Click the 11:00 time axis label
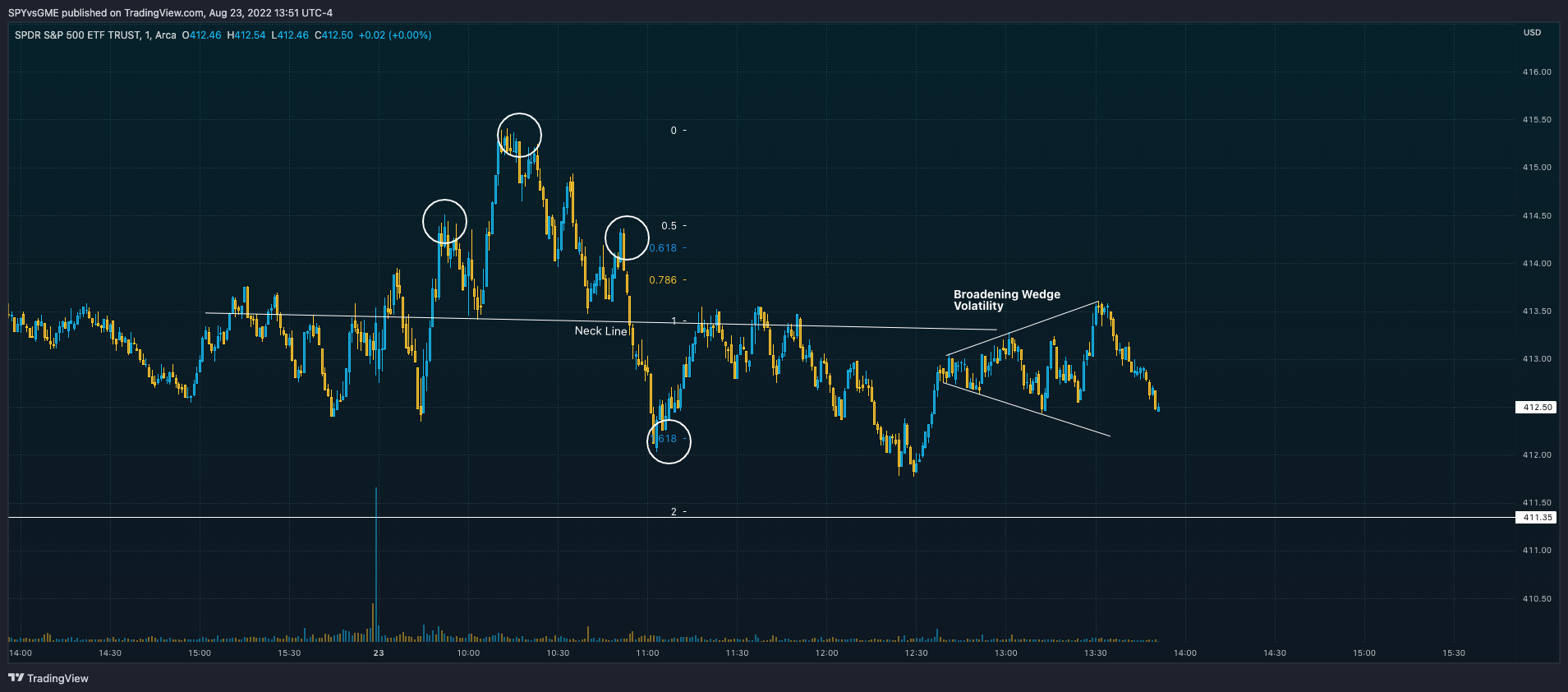The width and height of the screenshot is (1568, 692). pos(647,653)
